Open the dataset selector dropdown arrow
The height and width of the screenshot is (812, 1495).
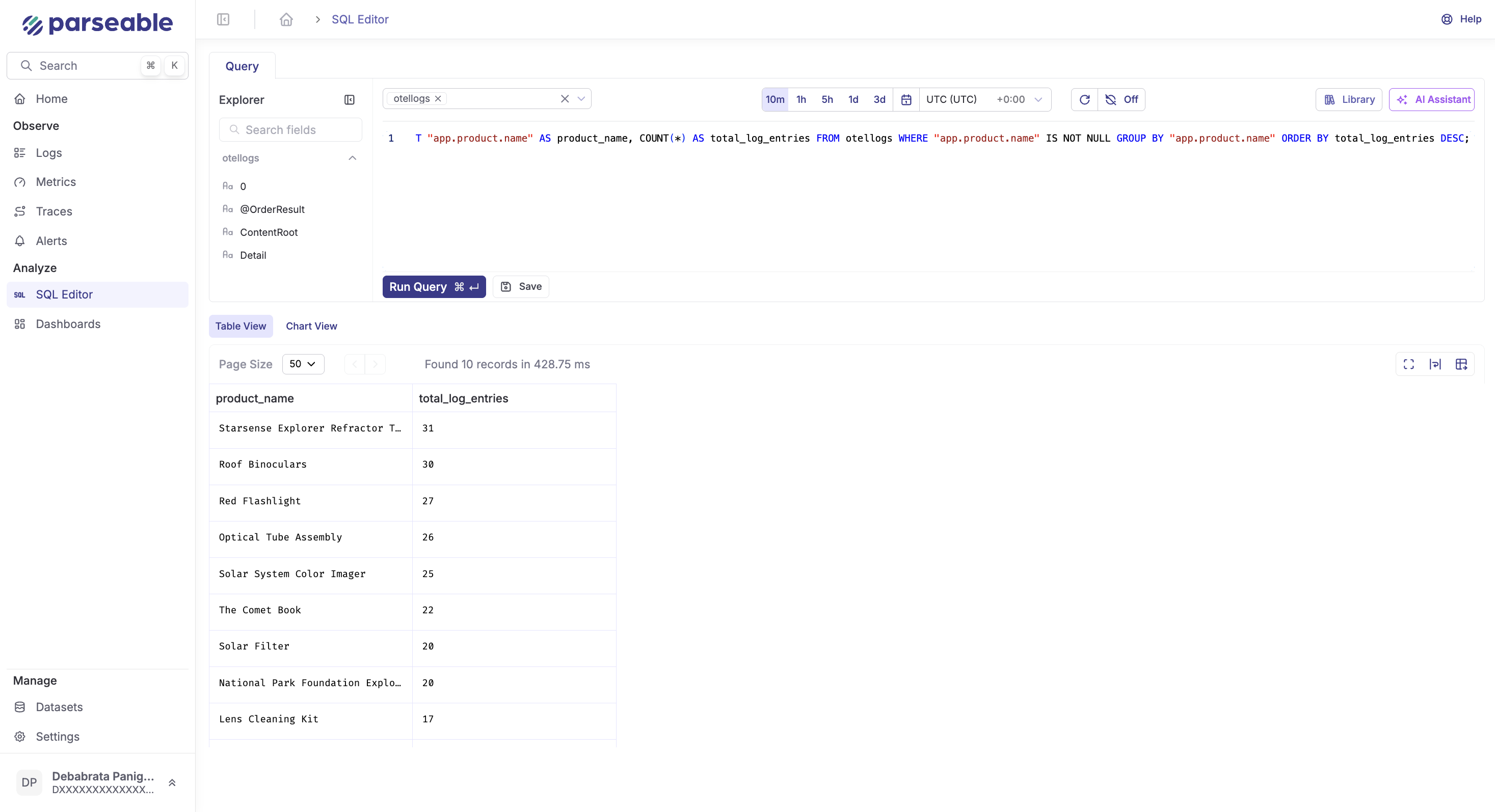pyautogui.click(x=581, y=99)
